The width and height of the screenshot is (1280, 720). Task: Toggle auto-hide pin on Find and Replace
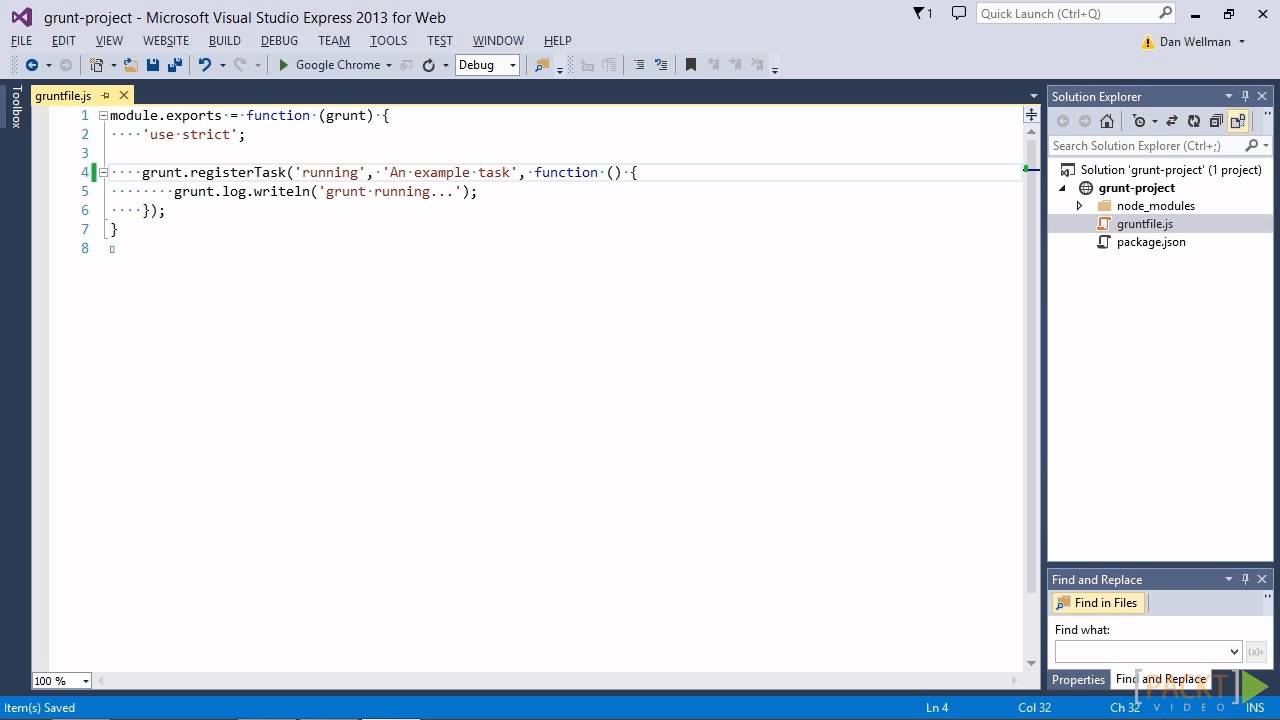click(x=1245, y=579)
